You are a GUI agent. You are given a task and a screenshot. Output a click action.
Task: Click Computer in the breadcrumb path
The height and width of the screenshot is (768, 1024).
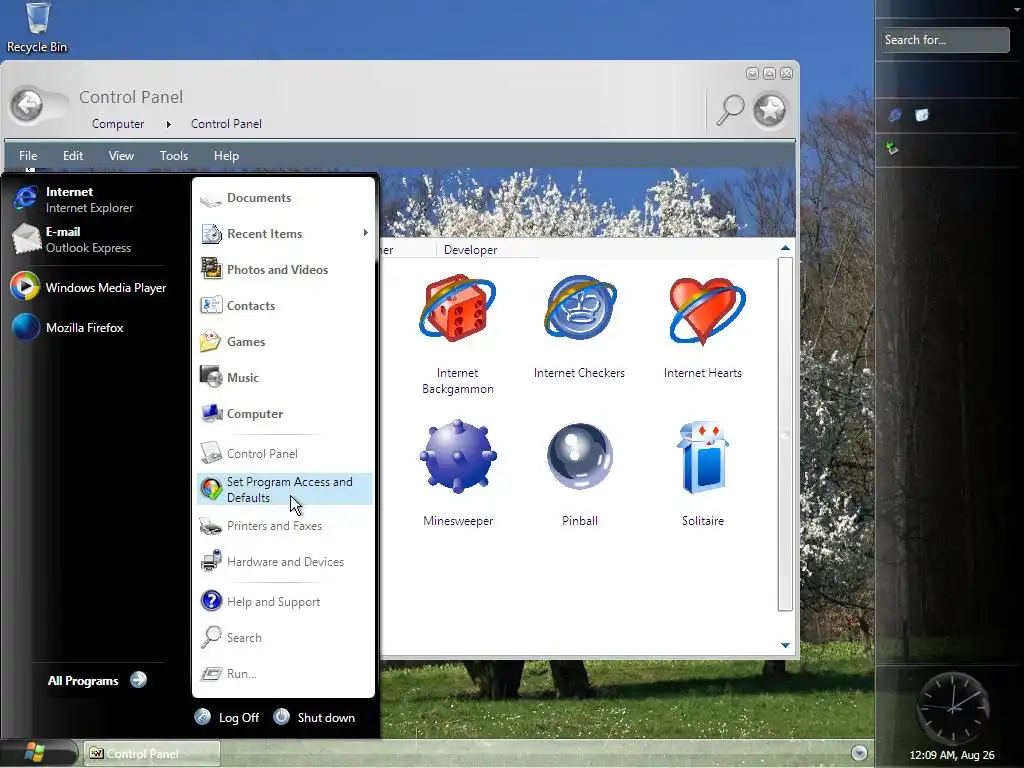(x=118, y=123)
